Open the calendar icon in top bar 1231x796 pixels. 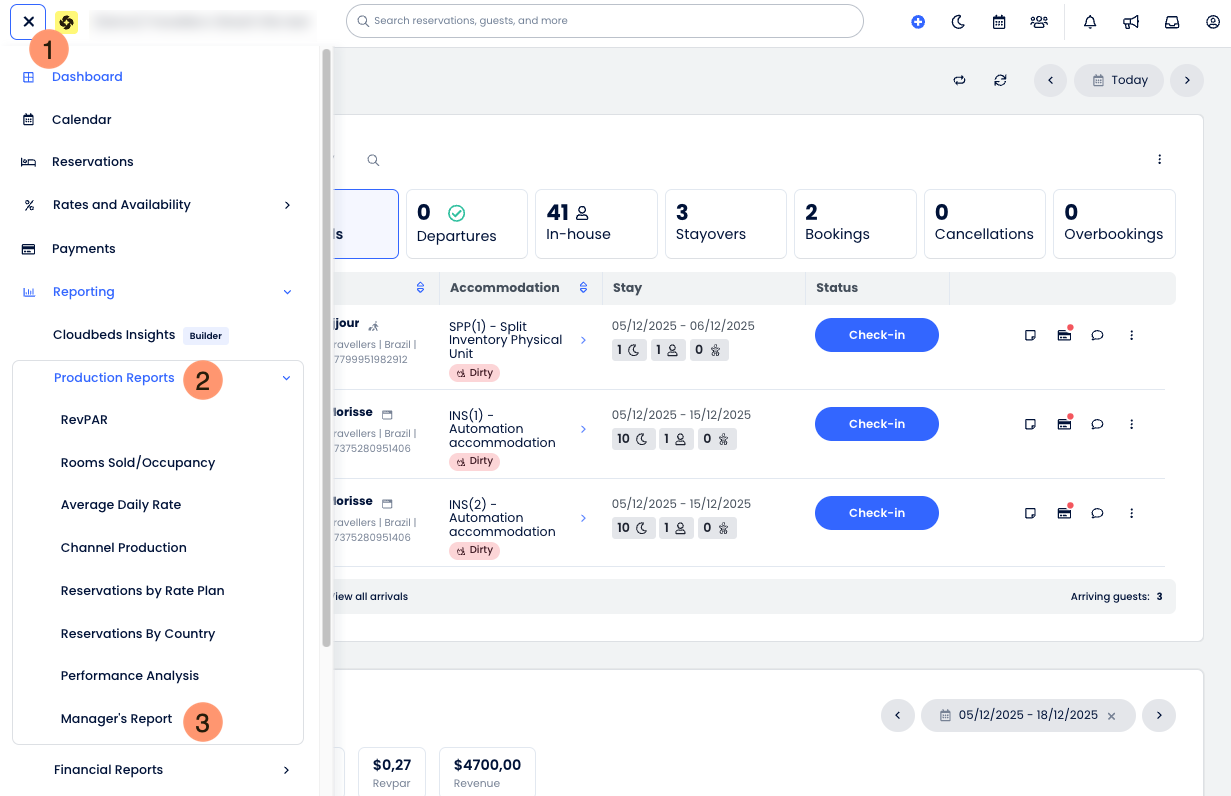pyautogui.click(x=998, y=22)
